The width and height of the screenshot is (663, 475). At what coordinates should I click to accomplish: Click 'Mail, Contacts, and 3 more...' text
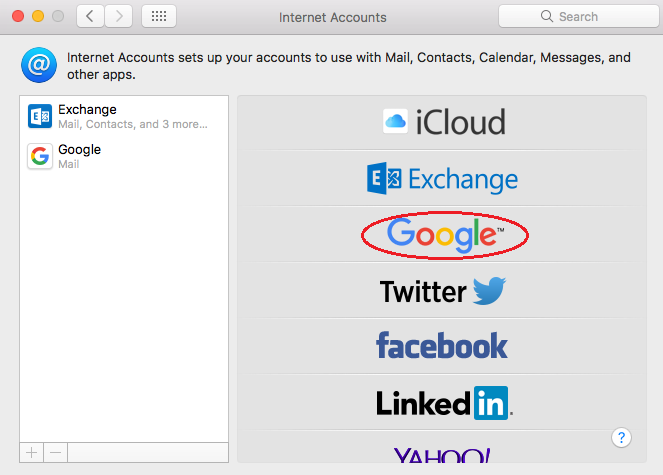point(133,124)
